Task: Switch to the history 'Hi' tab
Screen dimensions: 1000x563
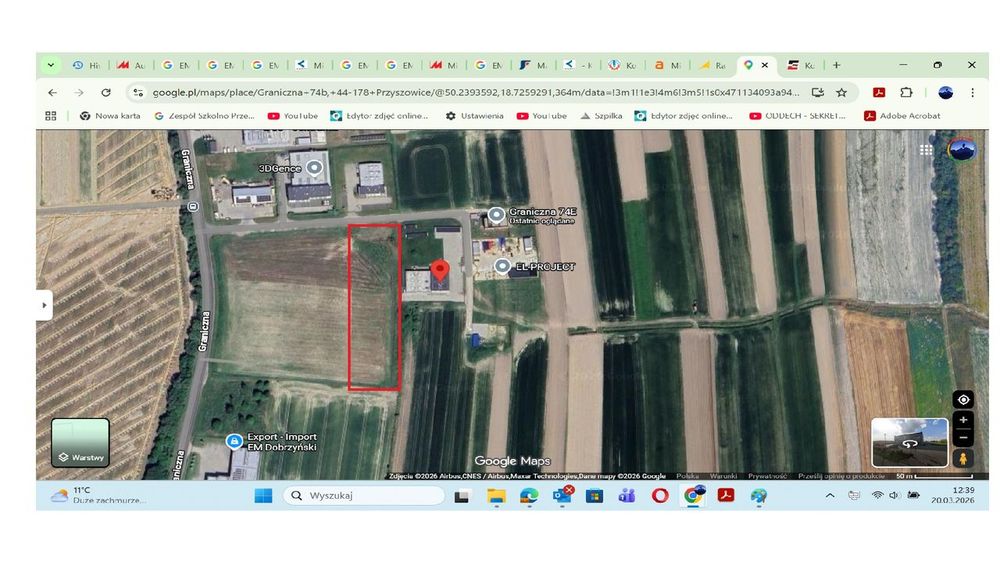Action: (x=86, y=65)
